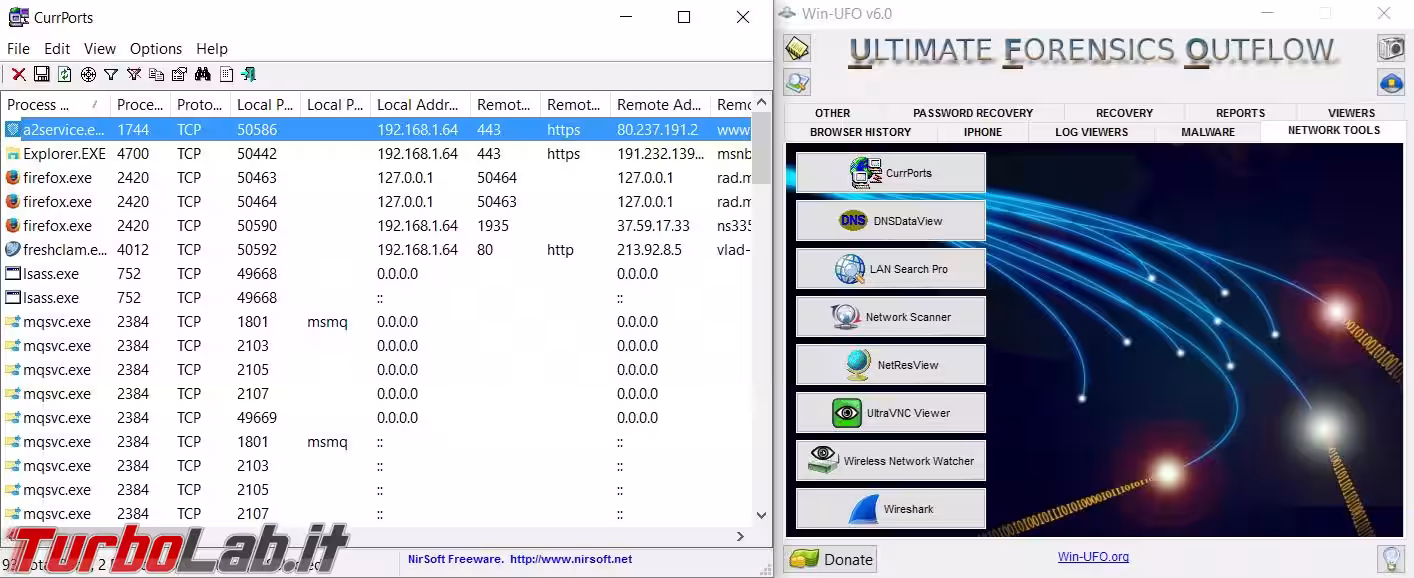Screen dimensions: 1414x578
Task: Click the vertical scrollbar down arrow
Action: click(761, 515)
